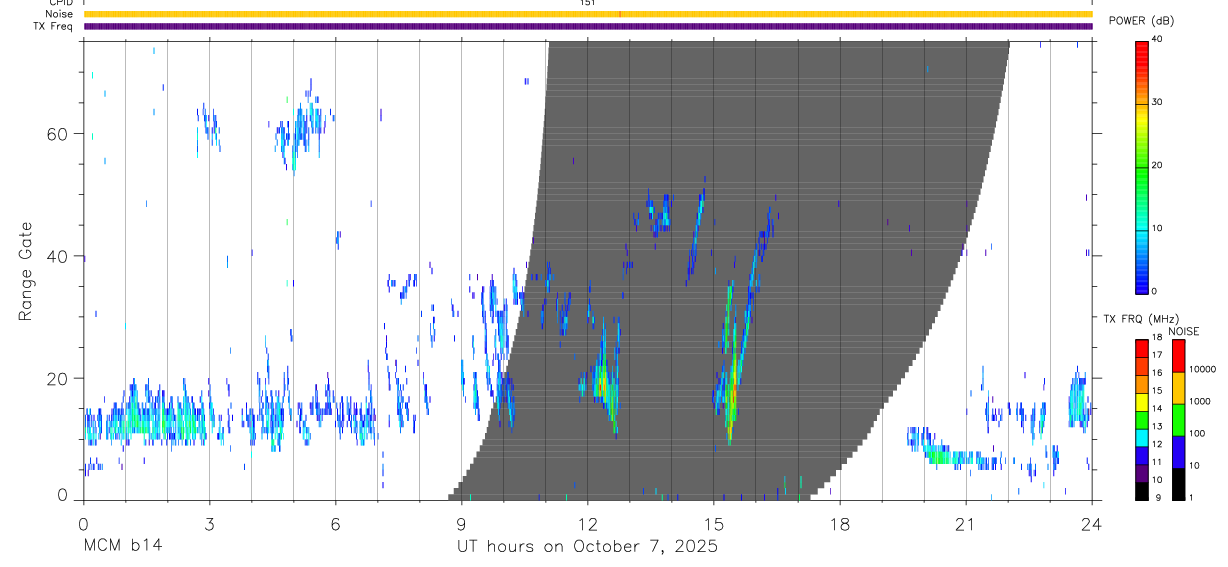Click the '15' label on TX FRQ scale
Viewport: 1228px width, 567px height.
point(1157,391)
